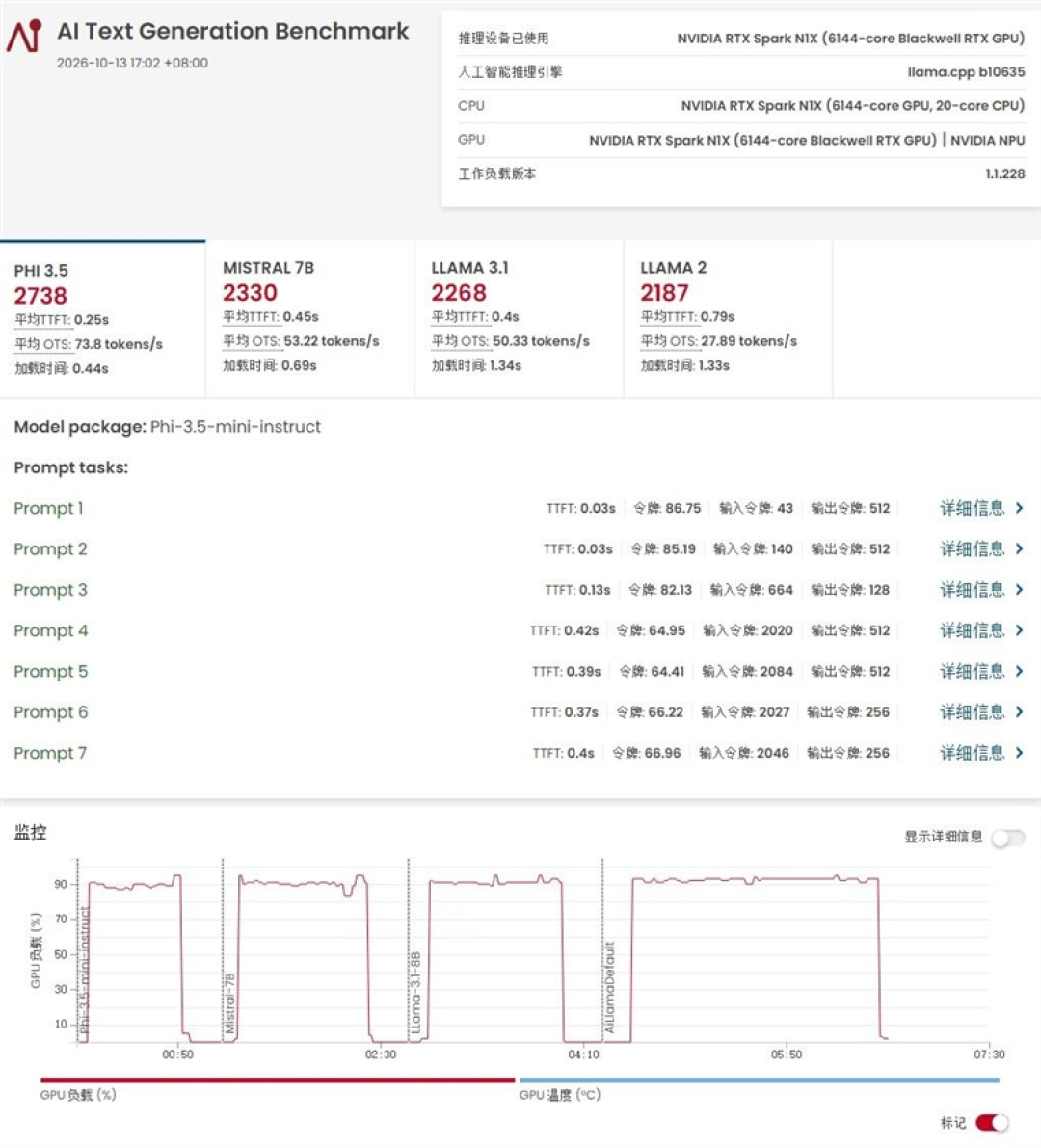
Task: Click the PHI 3.5 score 2738
Action: (41, 296)
